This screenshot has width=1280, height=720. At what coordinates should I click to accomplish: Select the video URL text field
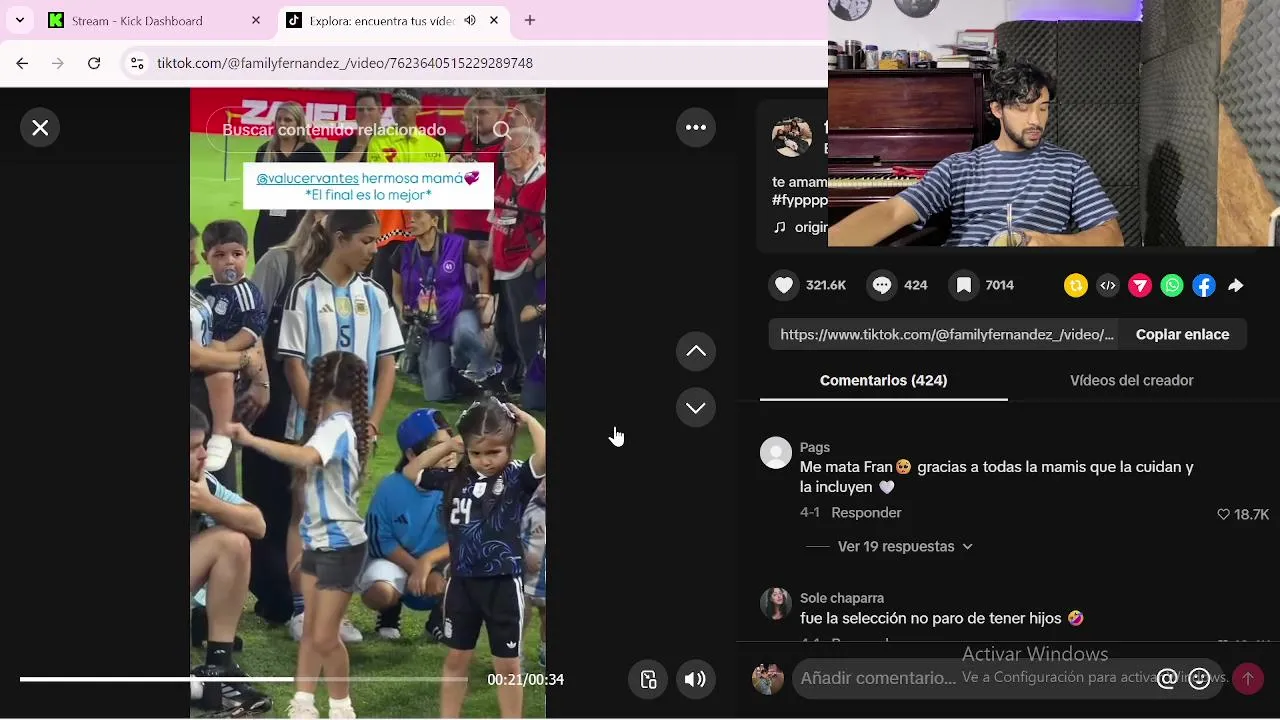click(946, 335)
